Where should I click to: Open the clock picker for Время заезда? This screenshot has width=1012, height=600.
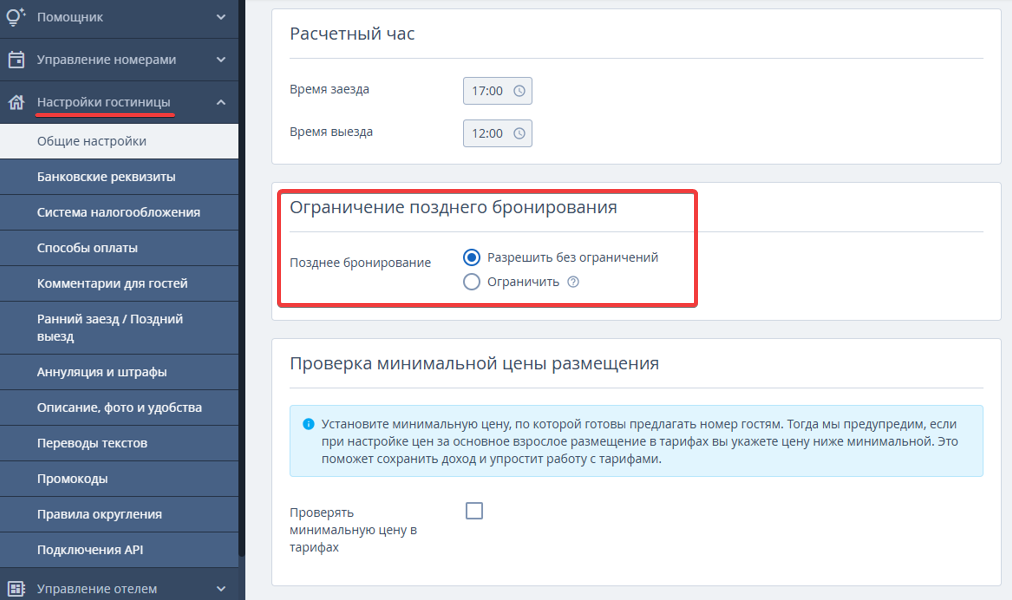pos(519,91)
